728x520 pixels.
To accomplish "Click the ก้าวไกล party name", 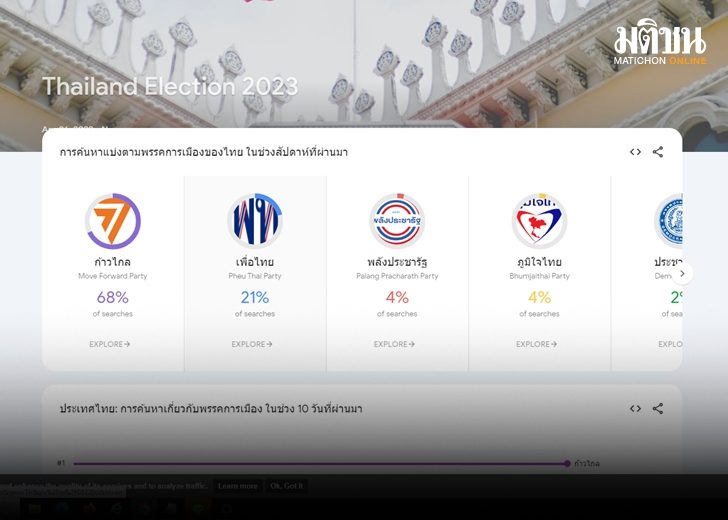I will (x=113, y=262).
